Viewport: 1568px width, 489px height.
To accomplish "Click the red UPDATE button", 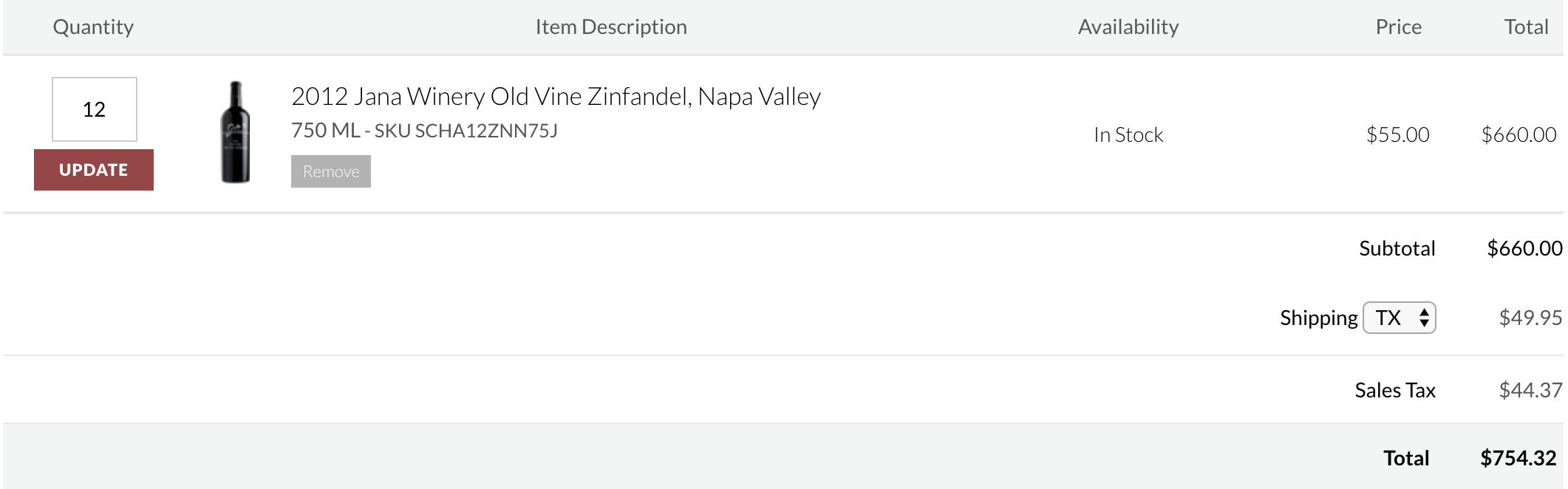I will pyautogui.click(x=94, y=170).
